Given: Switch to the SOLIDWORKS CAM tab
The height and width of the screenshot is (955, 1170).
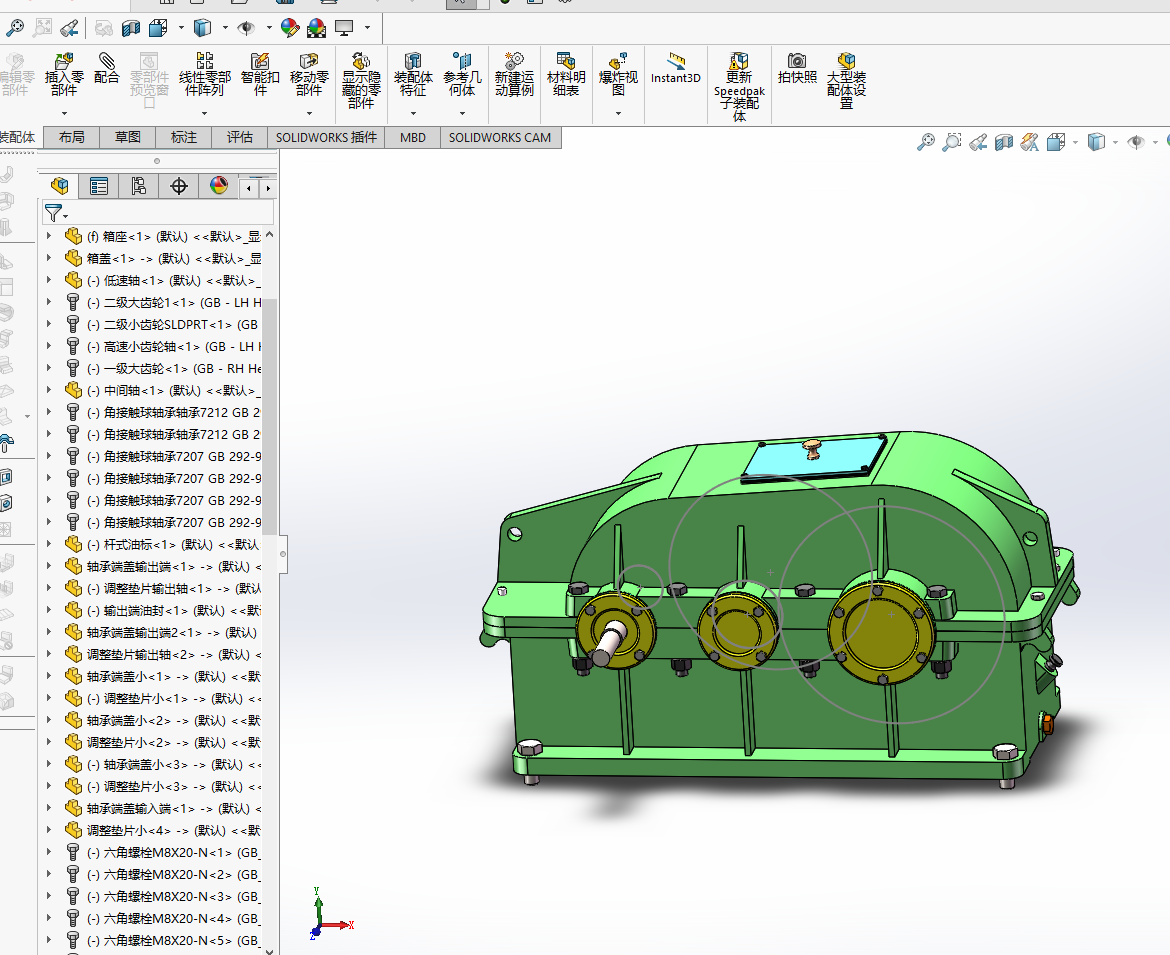Looking at the screenshot, I should (x=499, y=138).
